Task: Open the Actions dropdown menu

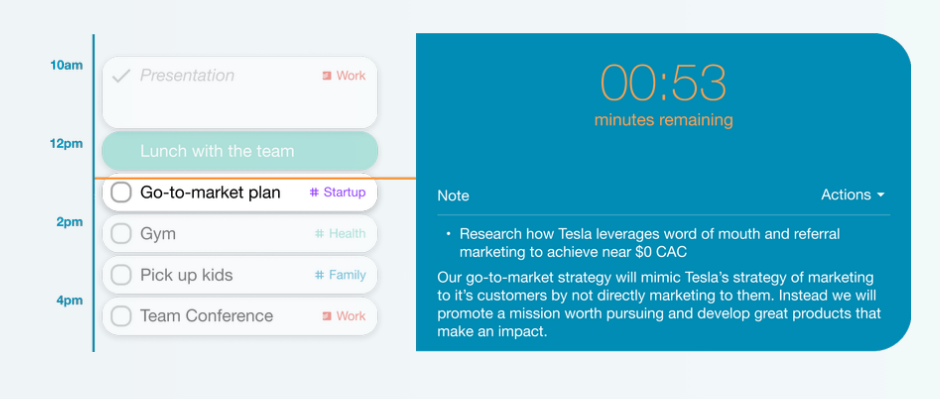Action: point(852,195)
